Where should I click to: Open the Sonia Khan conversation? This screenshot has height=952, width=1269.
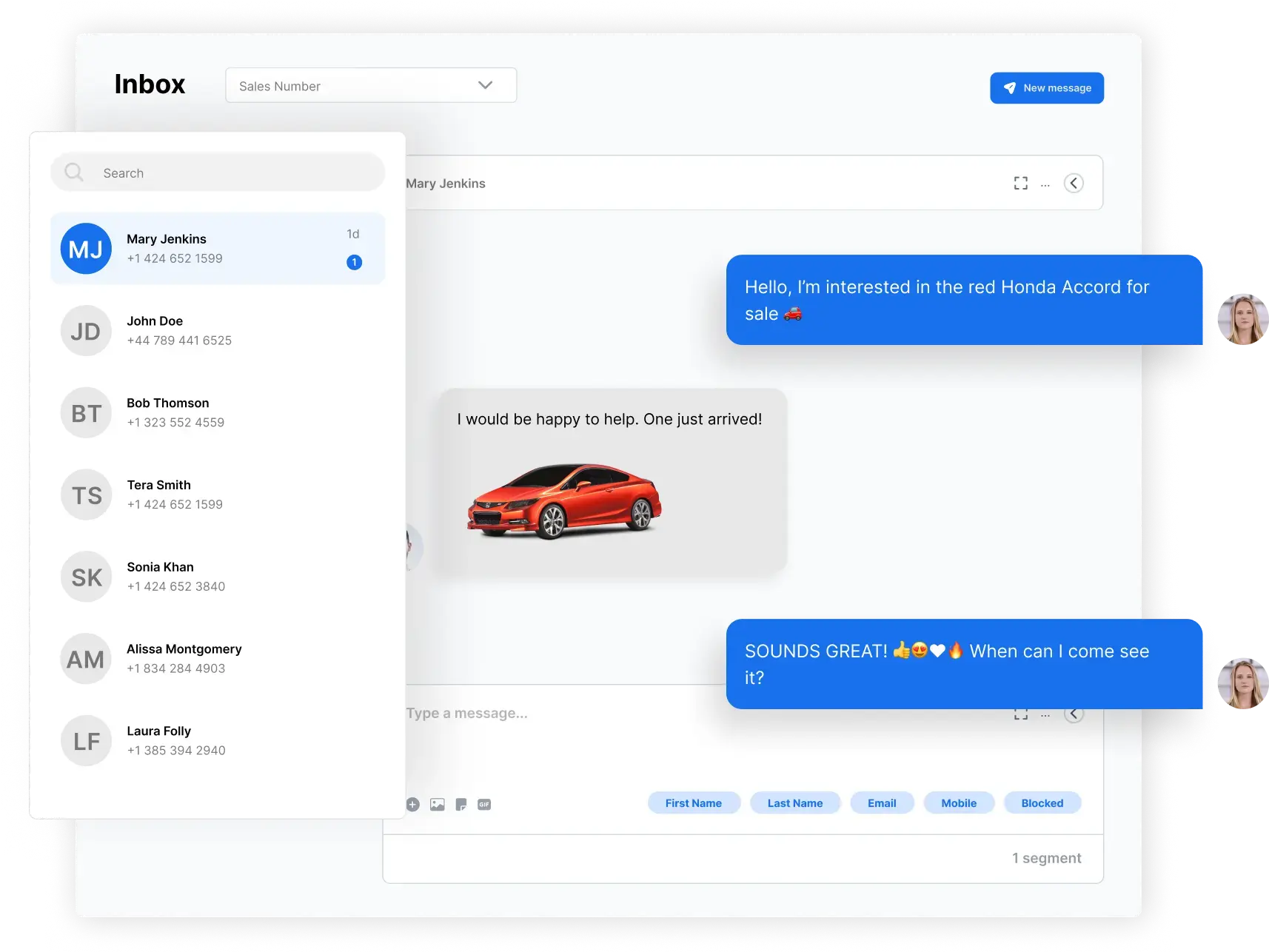click(x=218, y=577)
